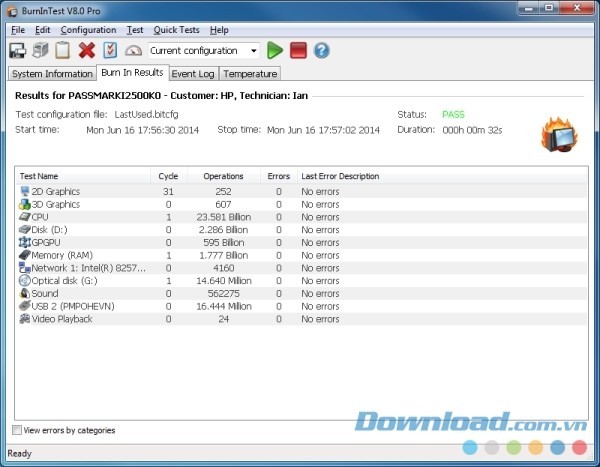Switch to the Event Log tab
Viewport: 600px width, 467px height.
[x=193, y=74]
